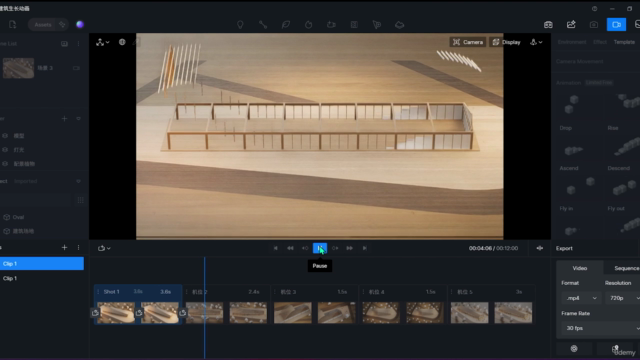Click first thumbnail of 机位 5 shot

click(x=469, y=313)
